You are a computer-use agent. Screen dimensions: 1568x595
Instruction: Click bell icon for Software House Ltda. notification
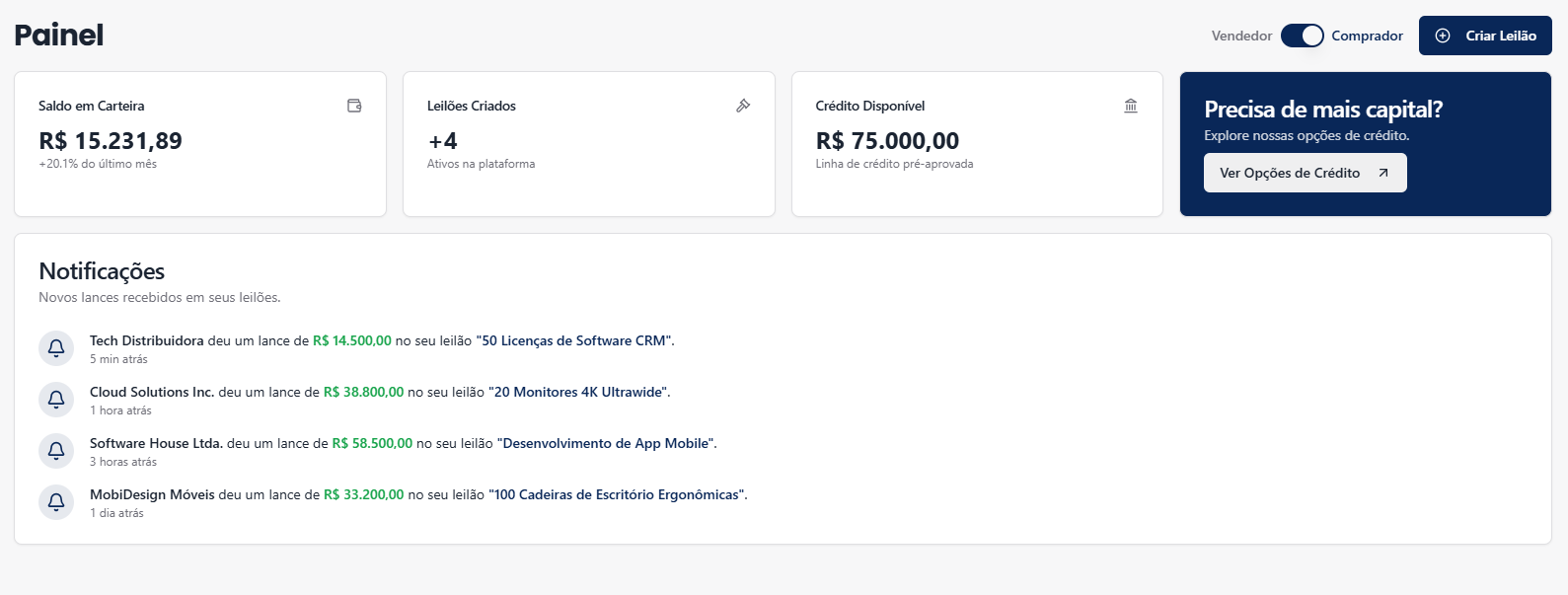[x=56, y=451]
